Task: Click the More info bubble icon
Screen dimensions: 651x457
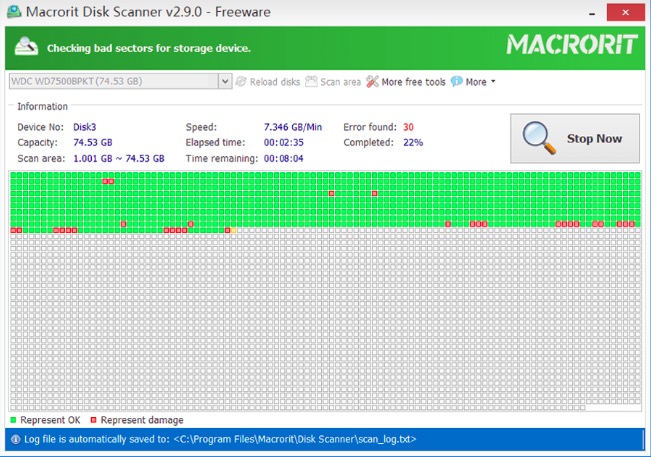Action: [x=457, y=81]
